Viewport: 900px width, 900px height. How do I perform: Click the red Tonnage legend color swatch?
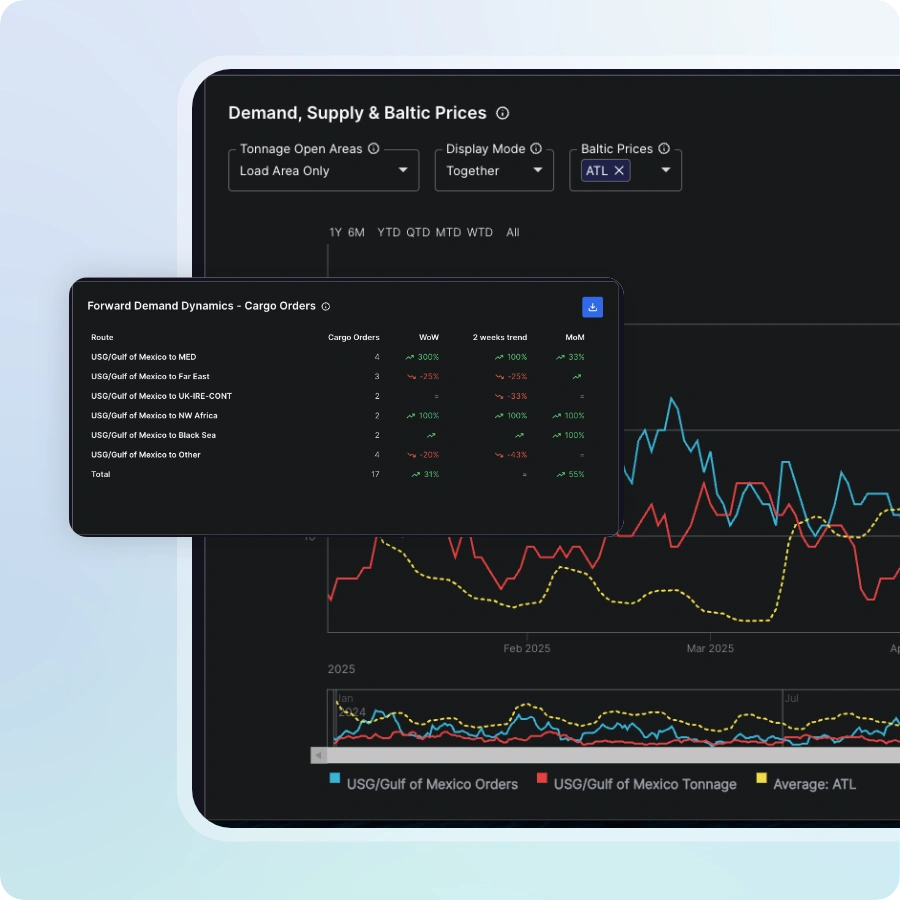point(542,778)
